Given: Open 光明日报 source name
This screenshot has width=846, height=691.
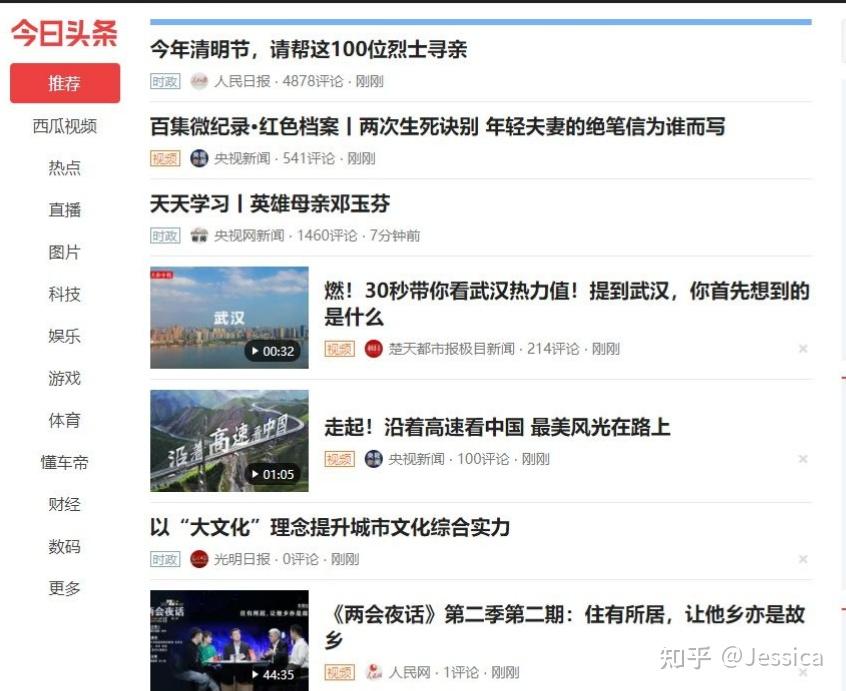Looking at the screenshot, I should coord(242,559).
